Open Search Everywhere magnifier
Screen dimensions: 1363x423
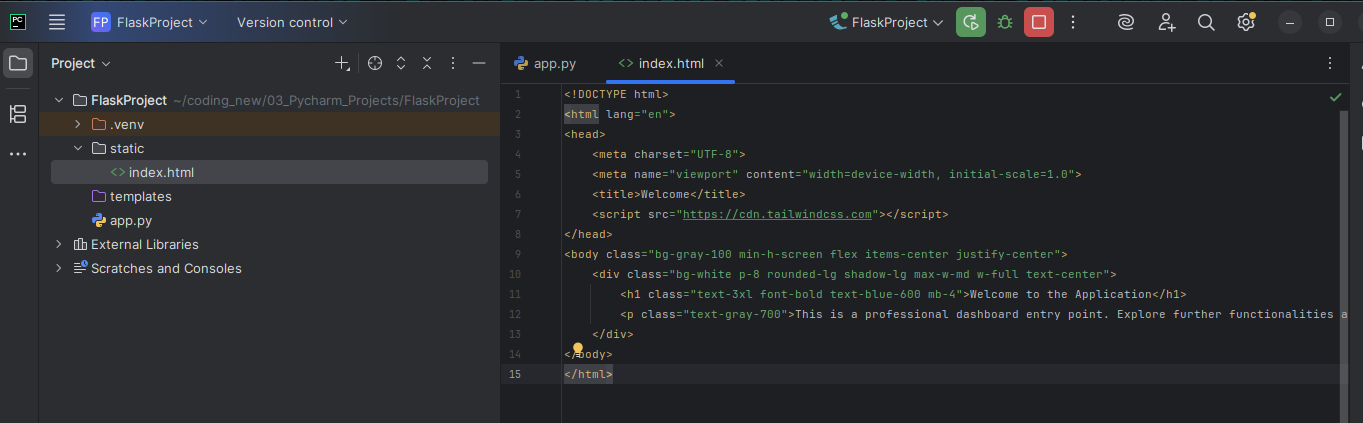click(1206, 22)
